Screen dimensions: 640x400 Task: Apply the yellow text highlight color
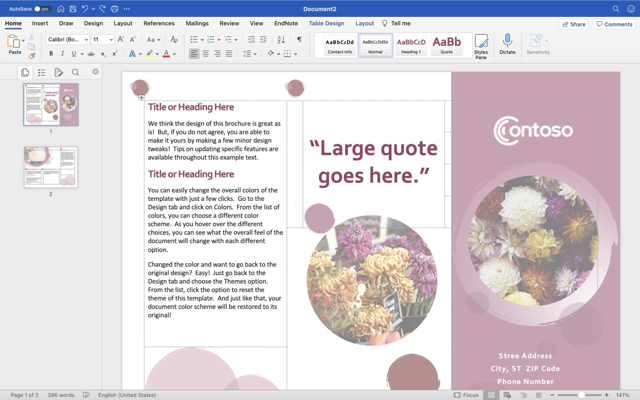coord(149,54)
